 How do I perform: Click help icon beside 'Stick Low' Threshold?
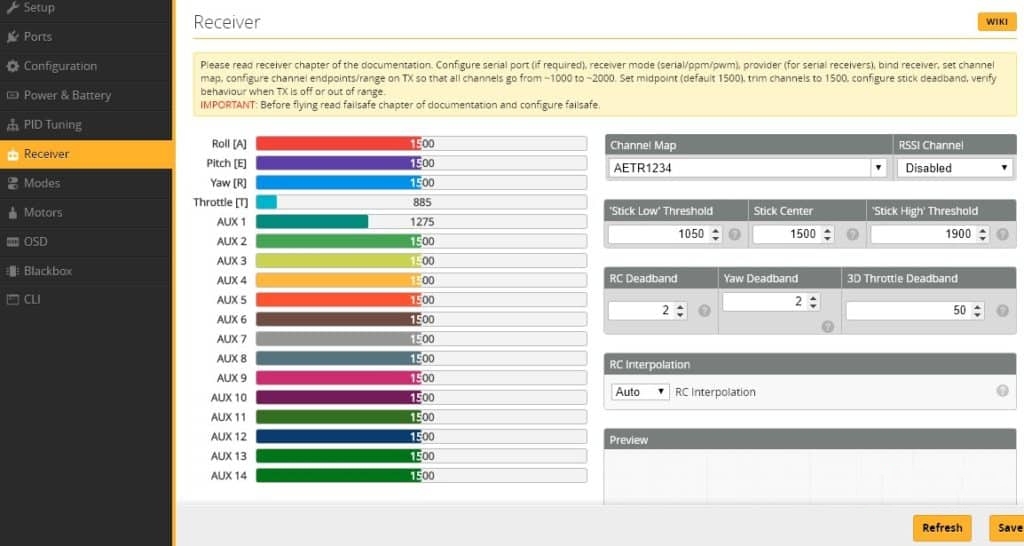pos(735,234)
